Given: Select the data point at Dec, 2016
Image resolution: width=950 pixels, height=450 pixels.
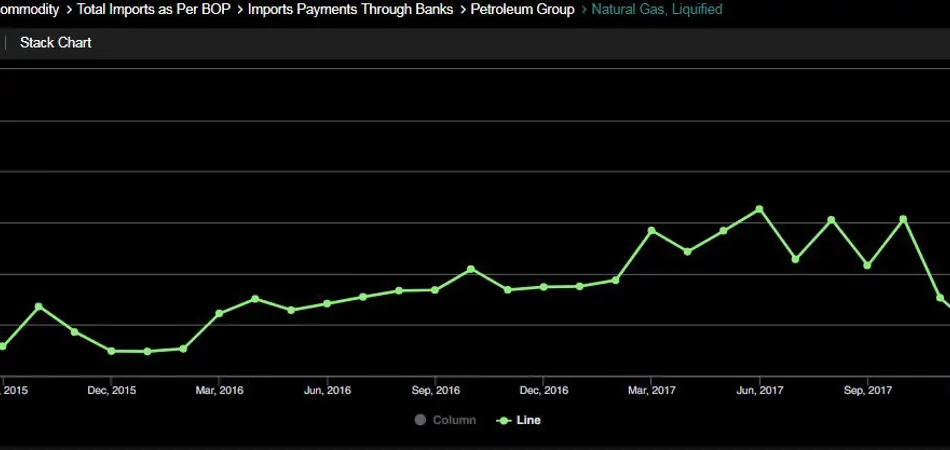Looking at the screenshot, I should pos(543,287).
